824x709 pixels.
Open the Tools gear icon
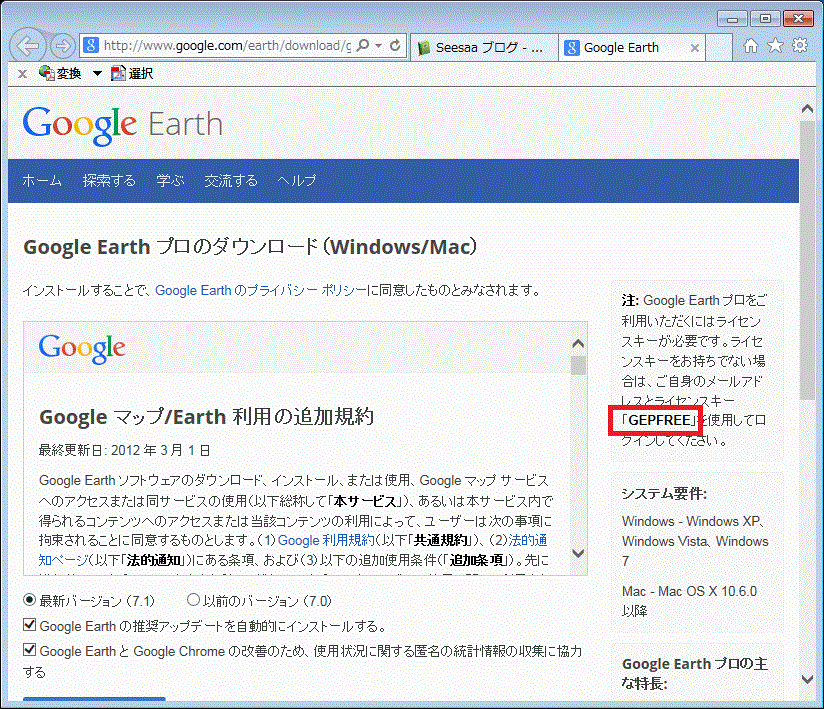[x=799, y=46]
